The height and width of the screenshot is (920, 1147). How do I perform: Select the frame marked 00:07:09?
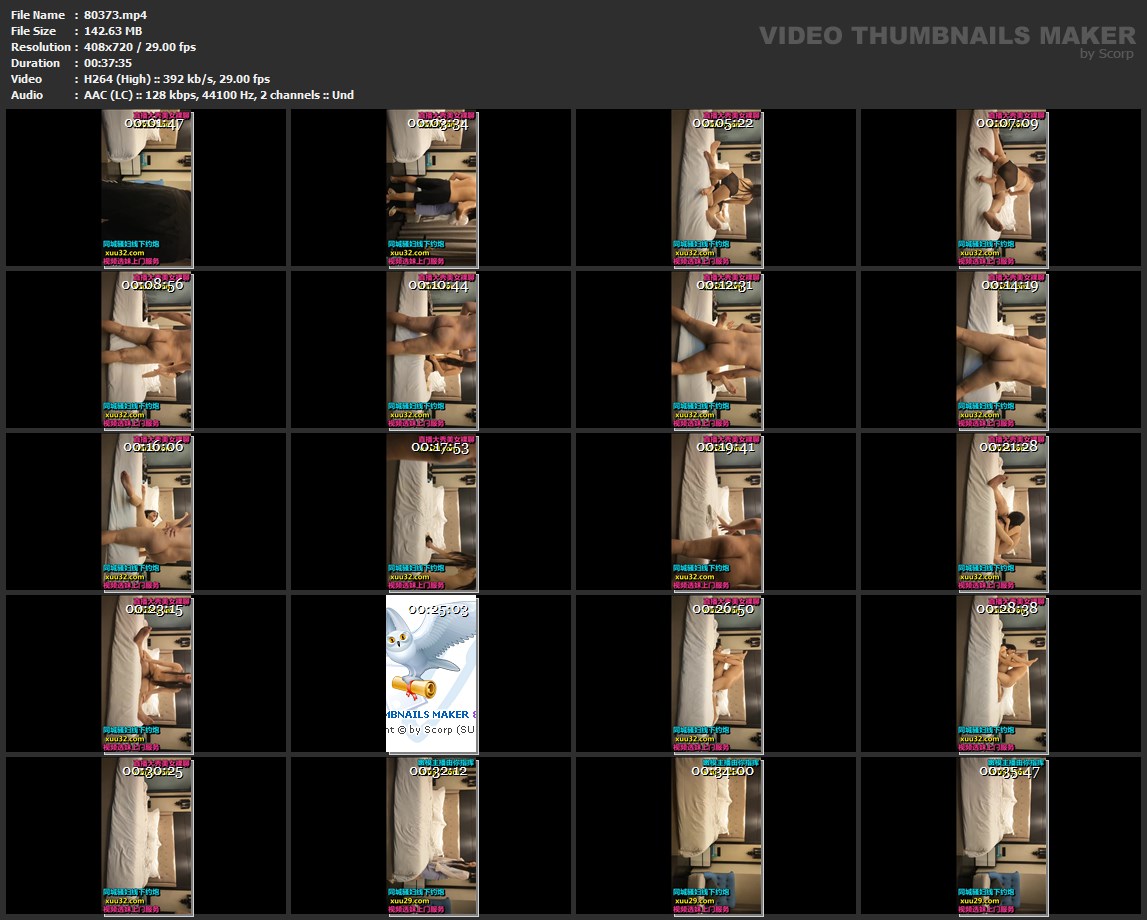(x=1001, y=189)
